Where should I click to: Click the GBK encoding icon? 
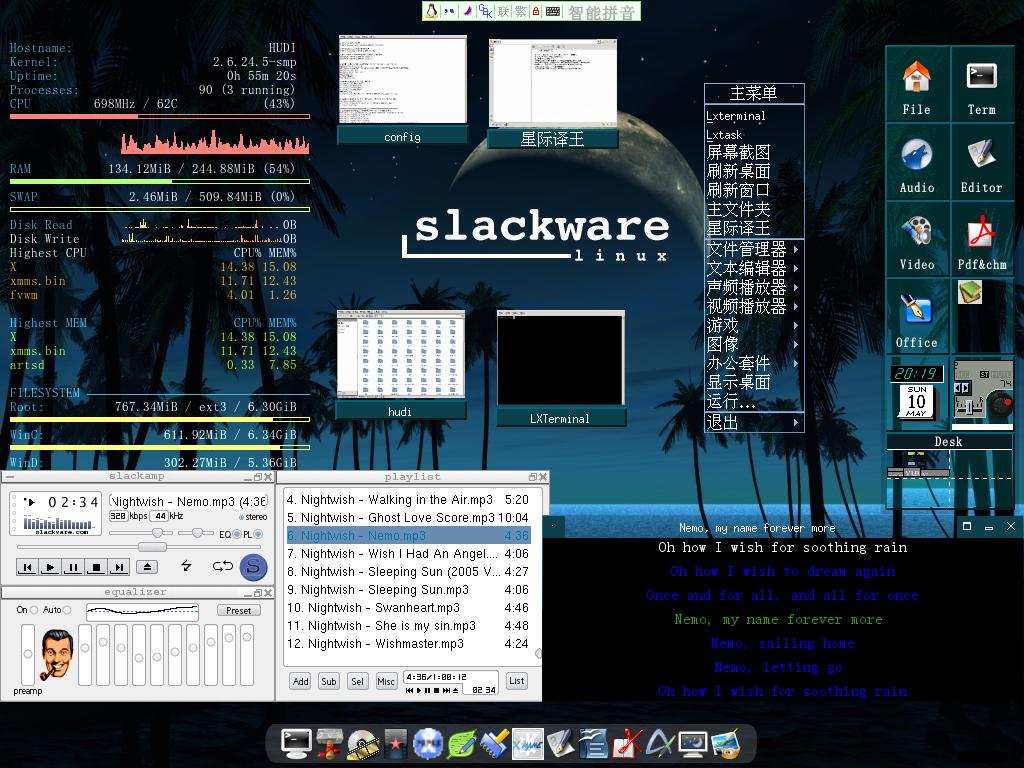click(485, 11)
